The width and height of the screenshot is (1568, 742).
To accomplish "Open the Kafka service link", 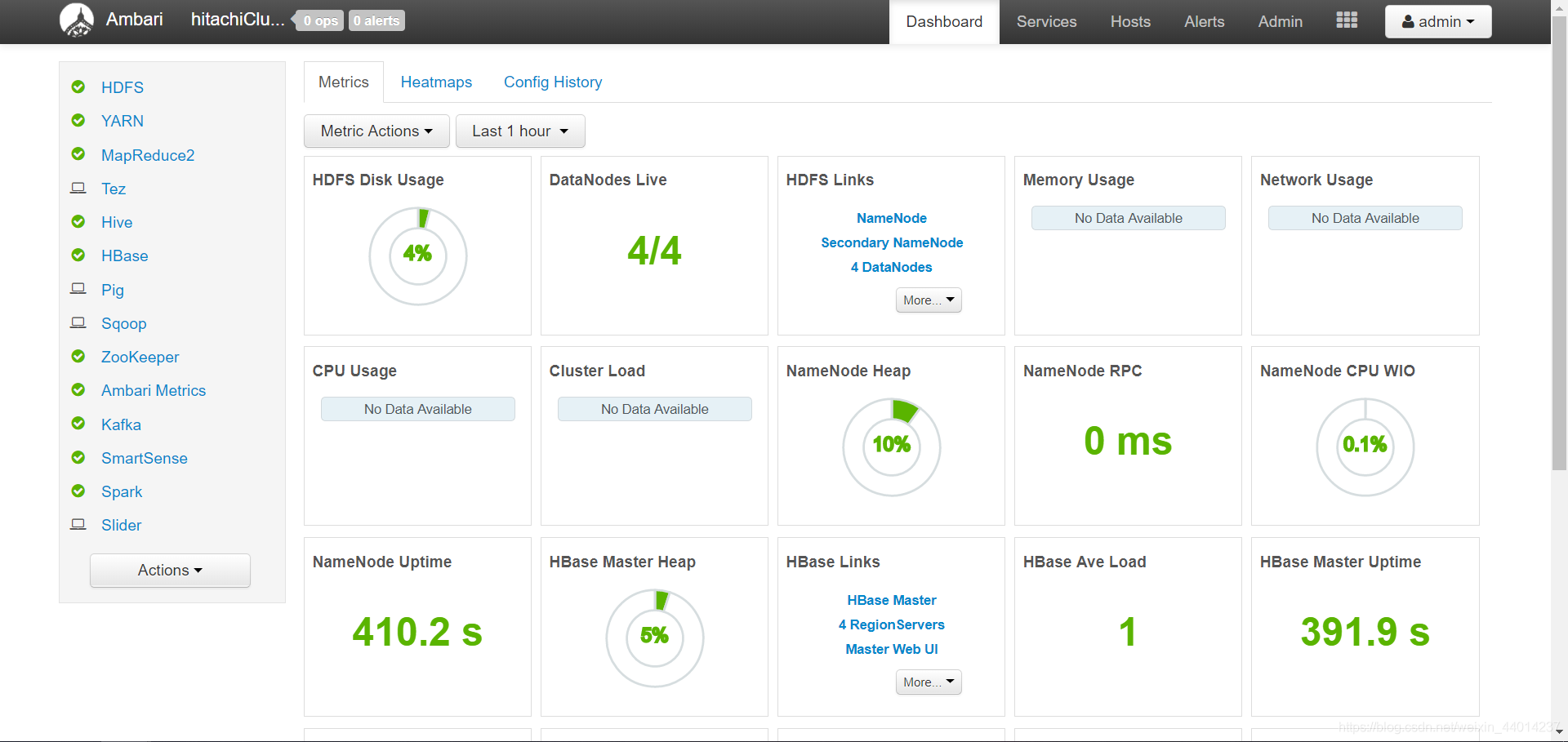I will pyautogui.click(x=121, y=424).
